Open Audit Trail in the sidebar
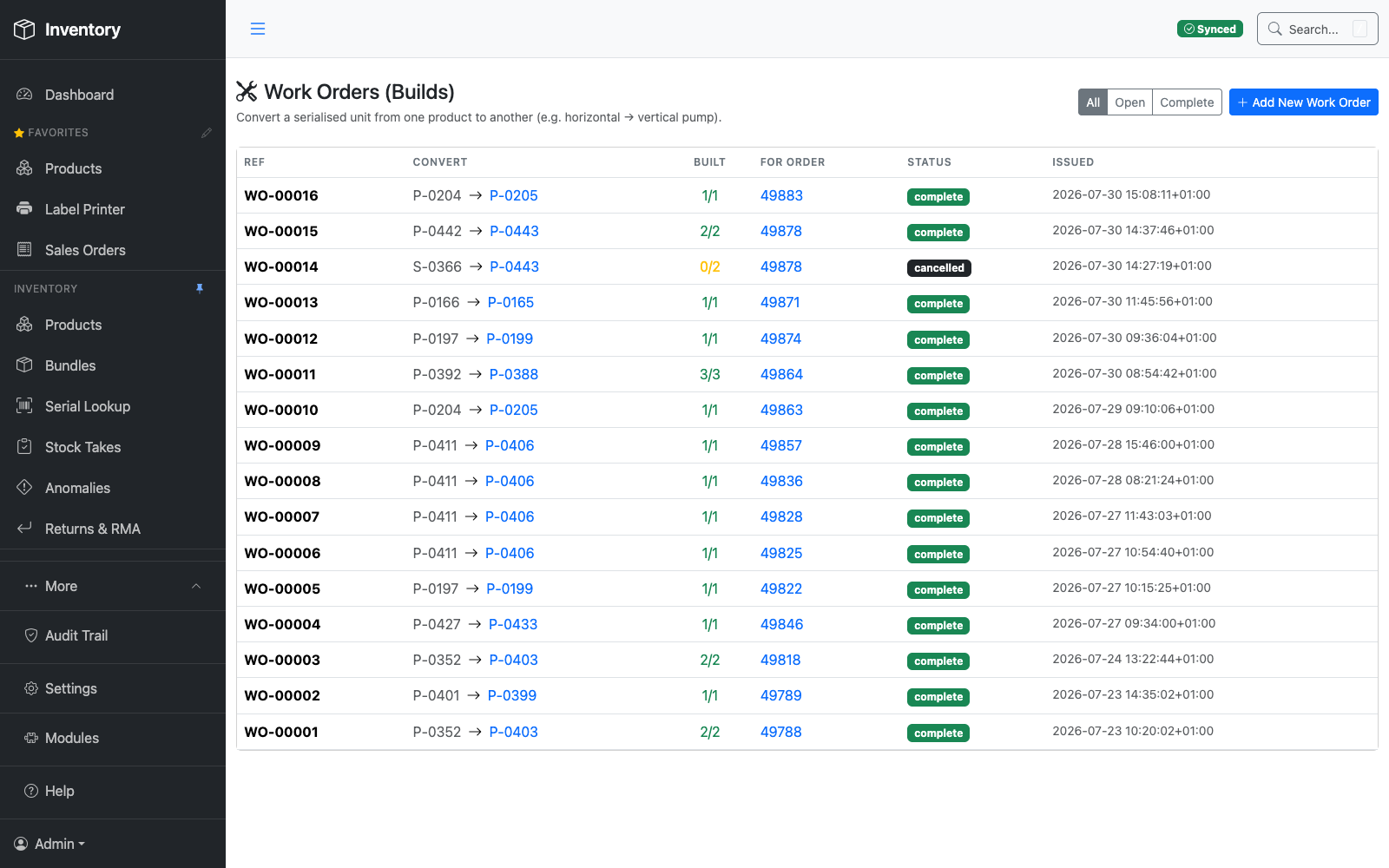 [x=113, y=635]
